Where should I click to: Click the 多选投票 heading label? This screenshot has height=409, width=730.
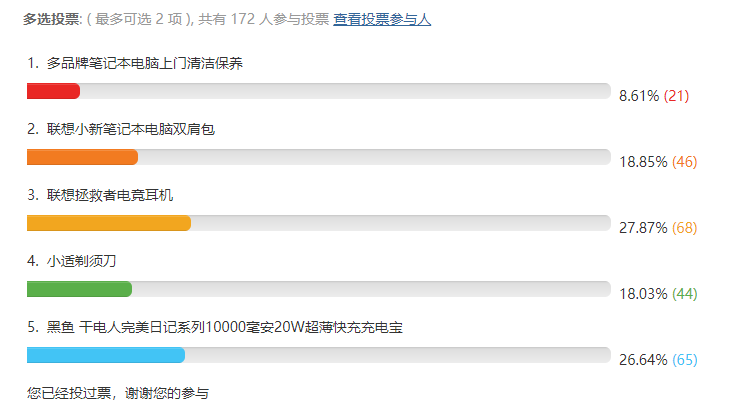pyautogui.click(x=52, y=19)
